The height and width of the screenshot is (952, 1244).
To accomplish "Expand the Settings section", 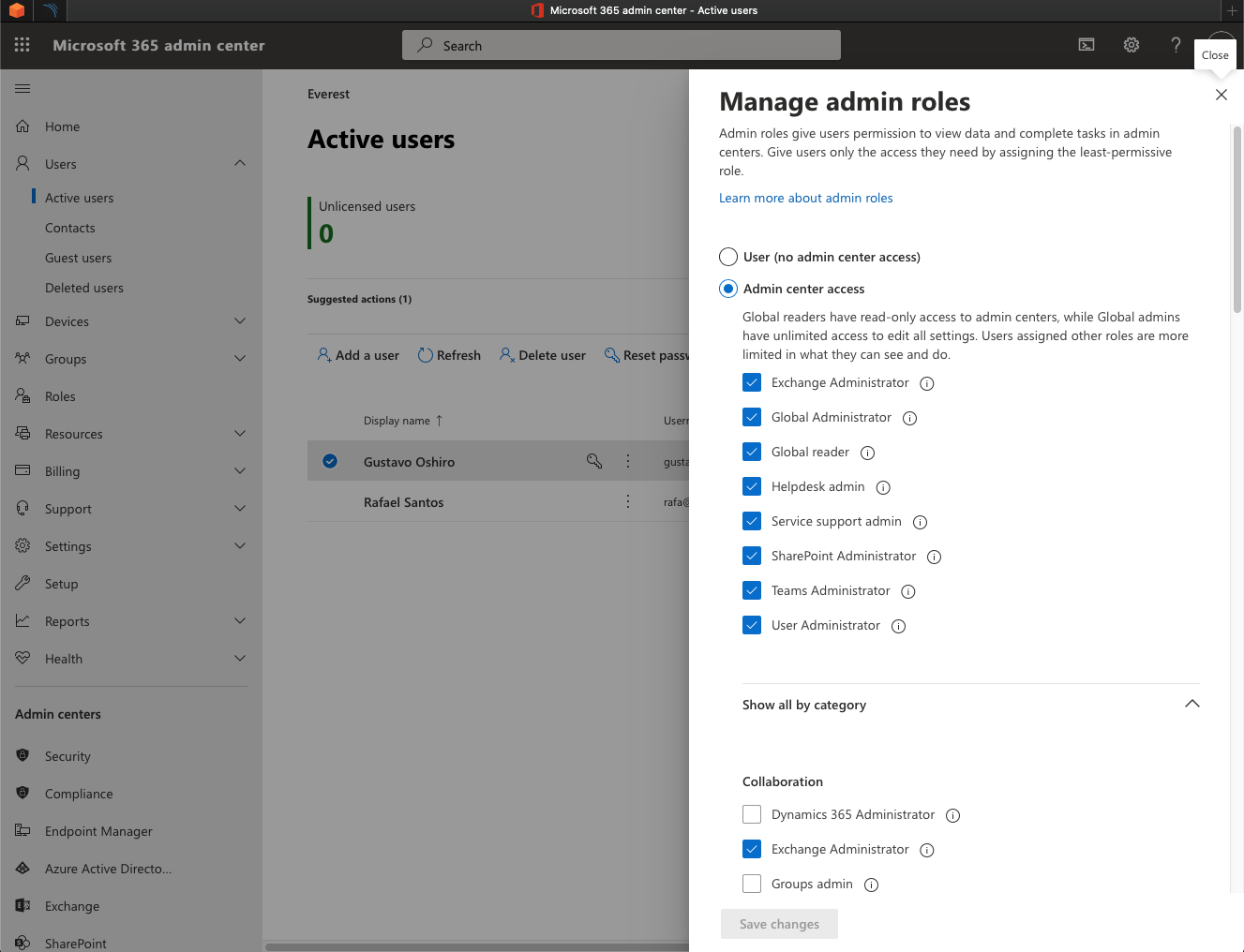I will coord(240,545).
